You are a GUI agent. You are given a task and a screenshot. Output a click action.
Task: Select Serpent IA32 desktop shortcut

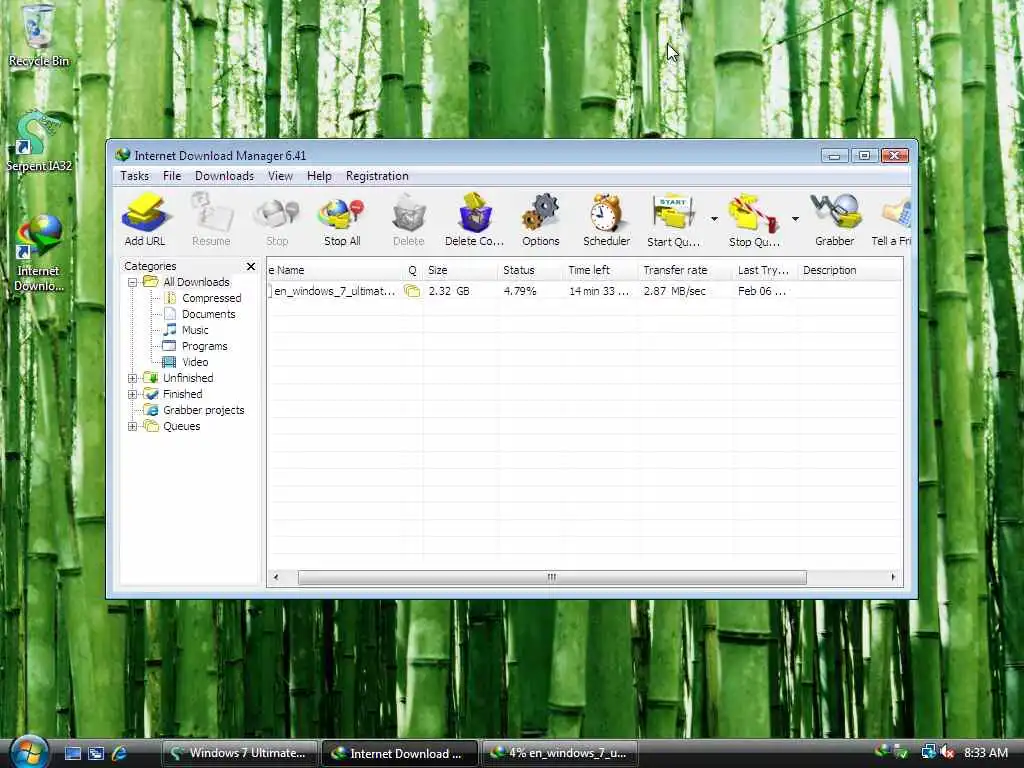click(x=39, y=142)
